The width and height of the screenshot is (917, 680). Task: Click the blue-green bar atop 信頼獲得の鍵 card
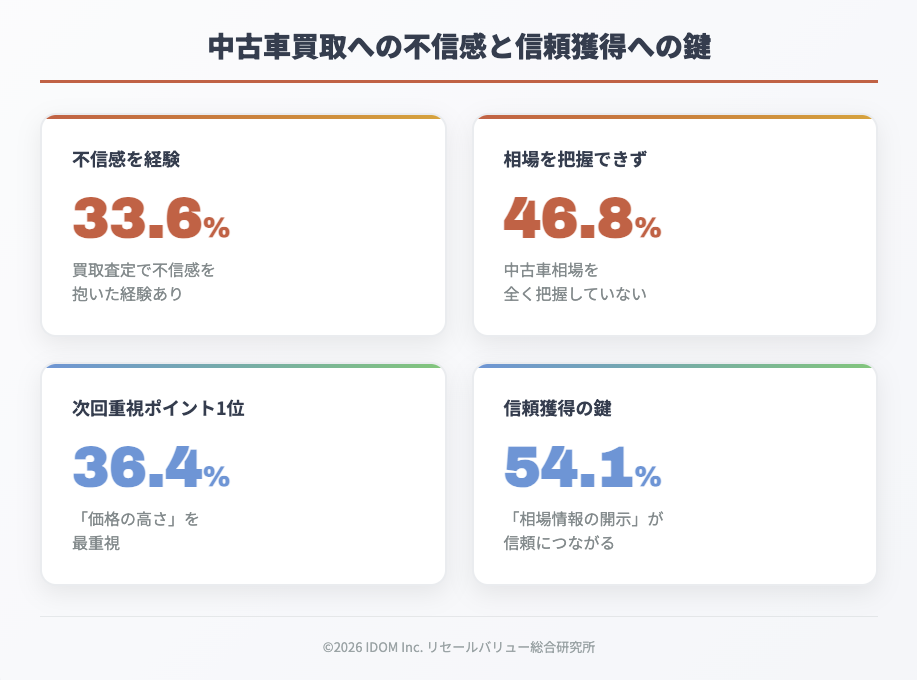[x=675, y=366]
